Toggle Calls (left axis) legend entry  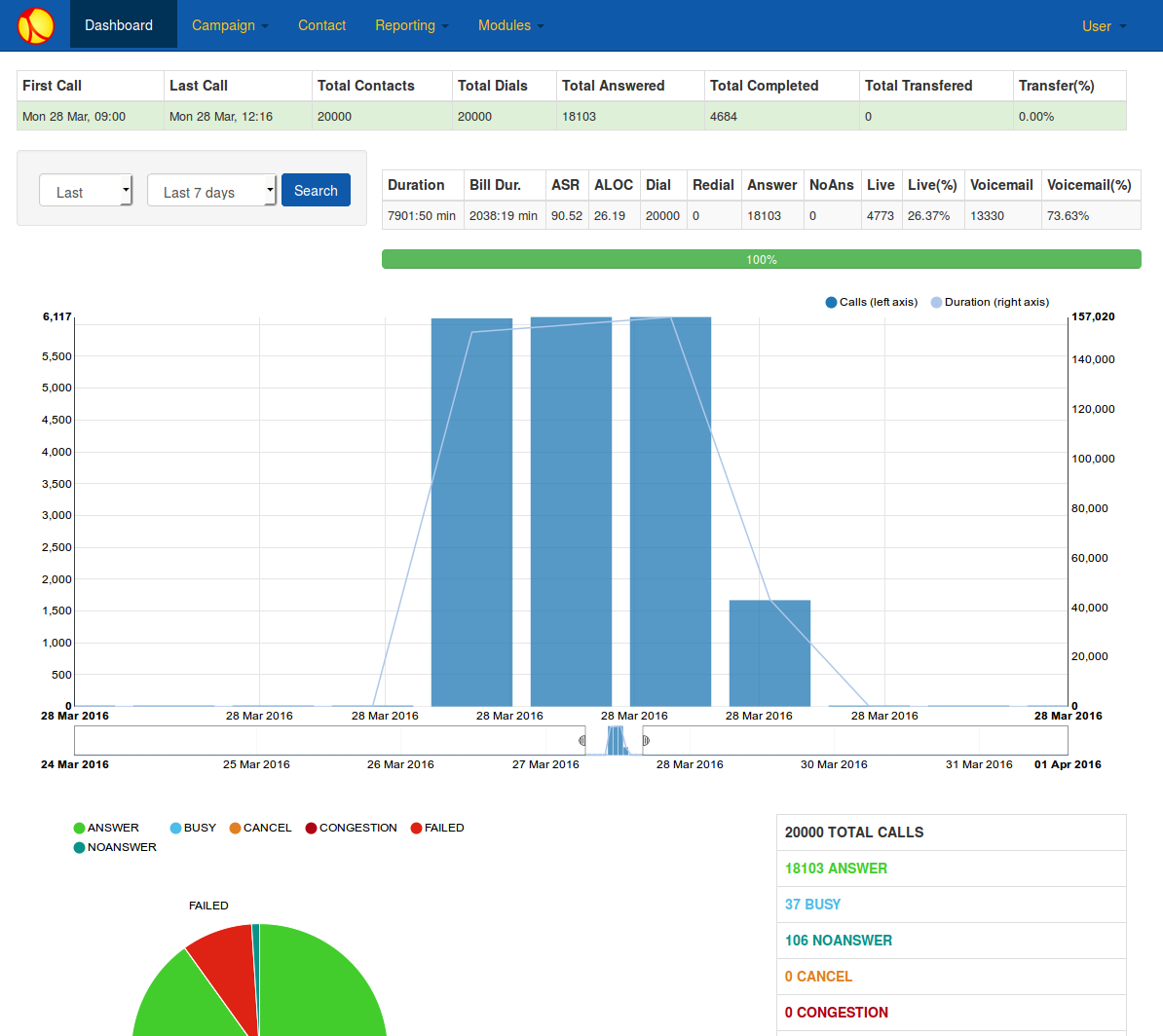(x=872, y=302)
